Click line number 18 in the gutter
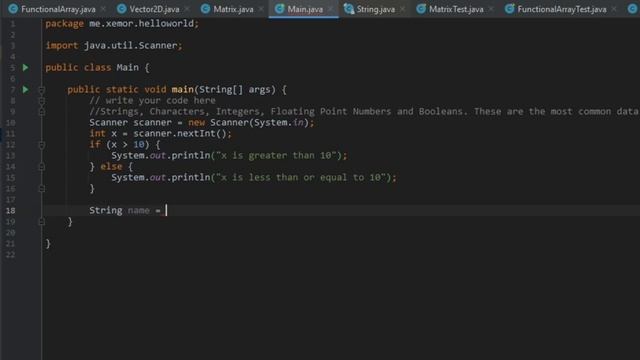The image size is (640, 360). tap(11, 211)
